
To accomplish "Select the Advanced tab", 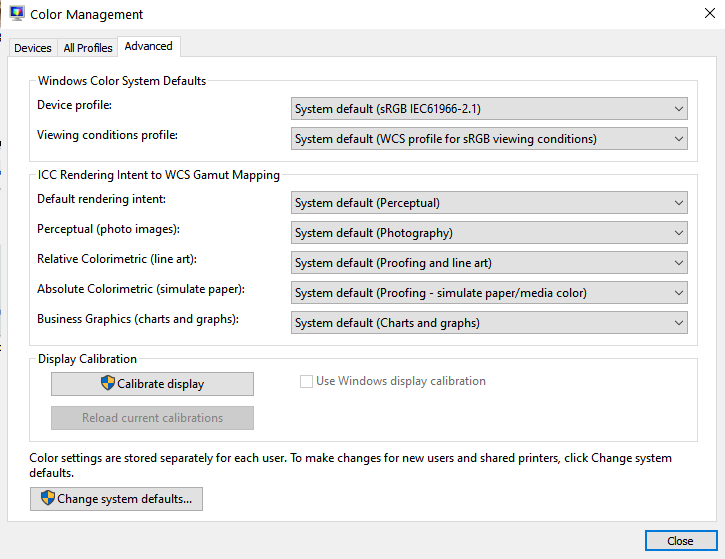I will point(148,46).
